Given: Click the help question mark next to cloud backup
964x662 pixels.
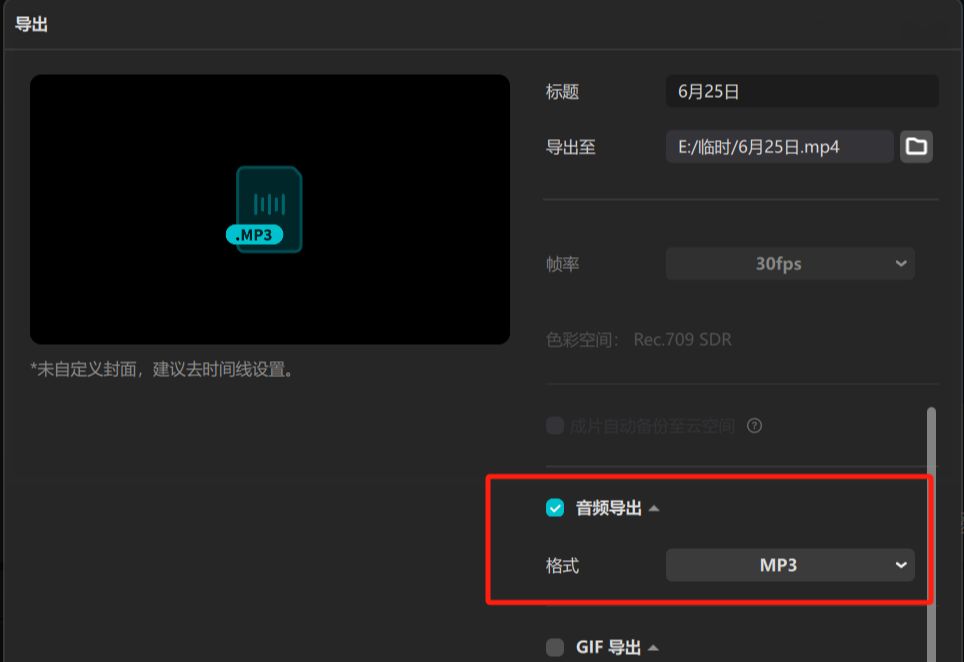Looking at the screenshot, I should (754, 425).
